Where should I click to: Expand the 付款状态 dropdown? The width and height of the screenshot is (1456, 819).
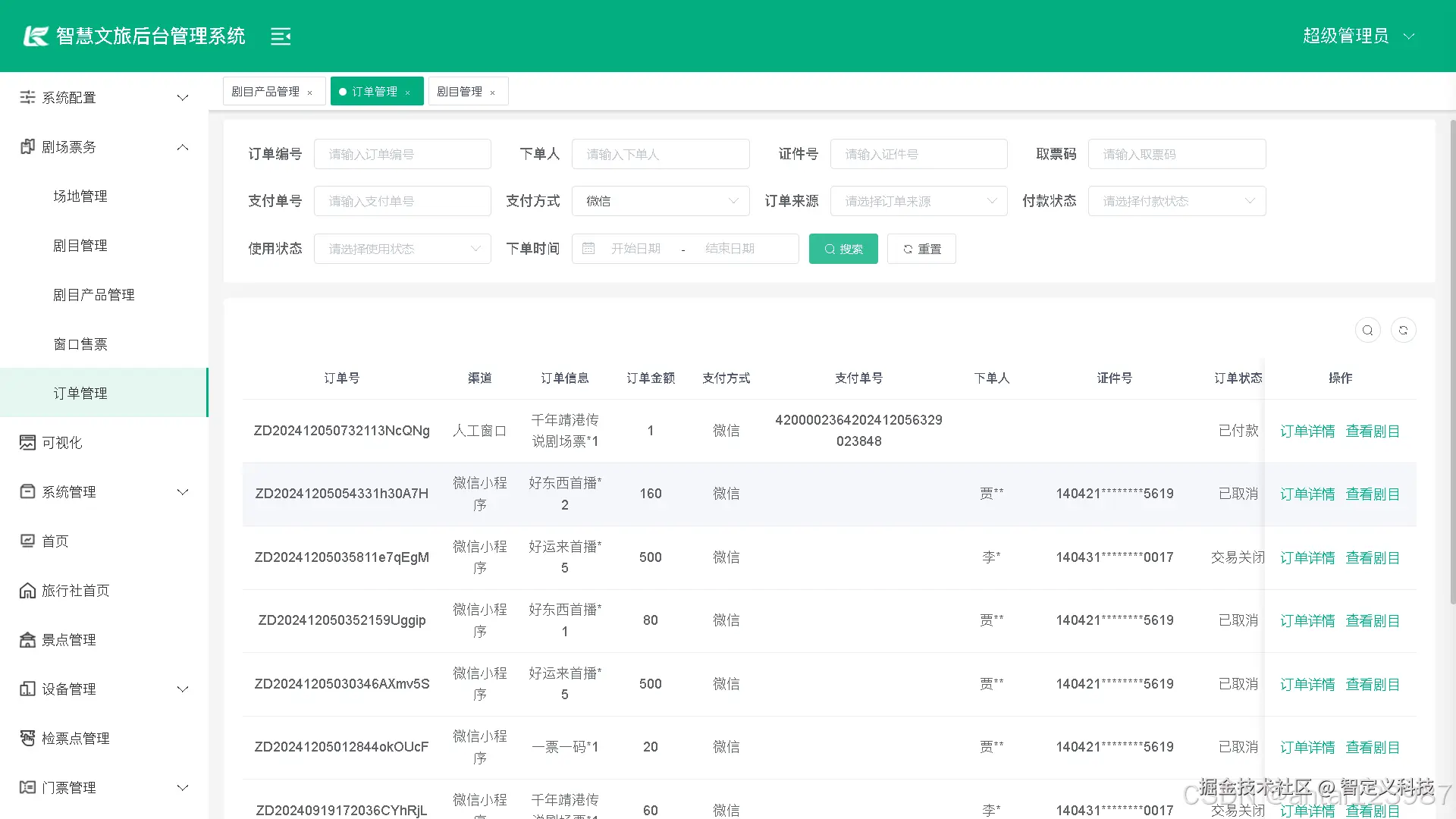point(1176,201)
